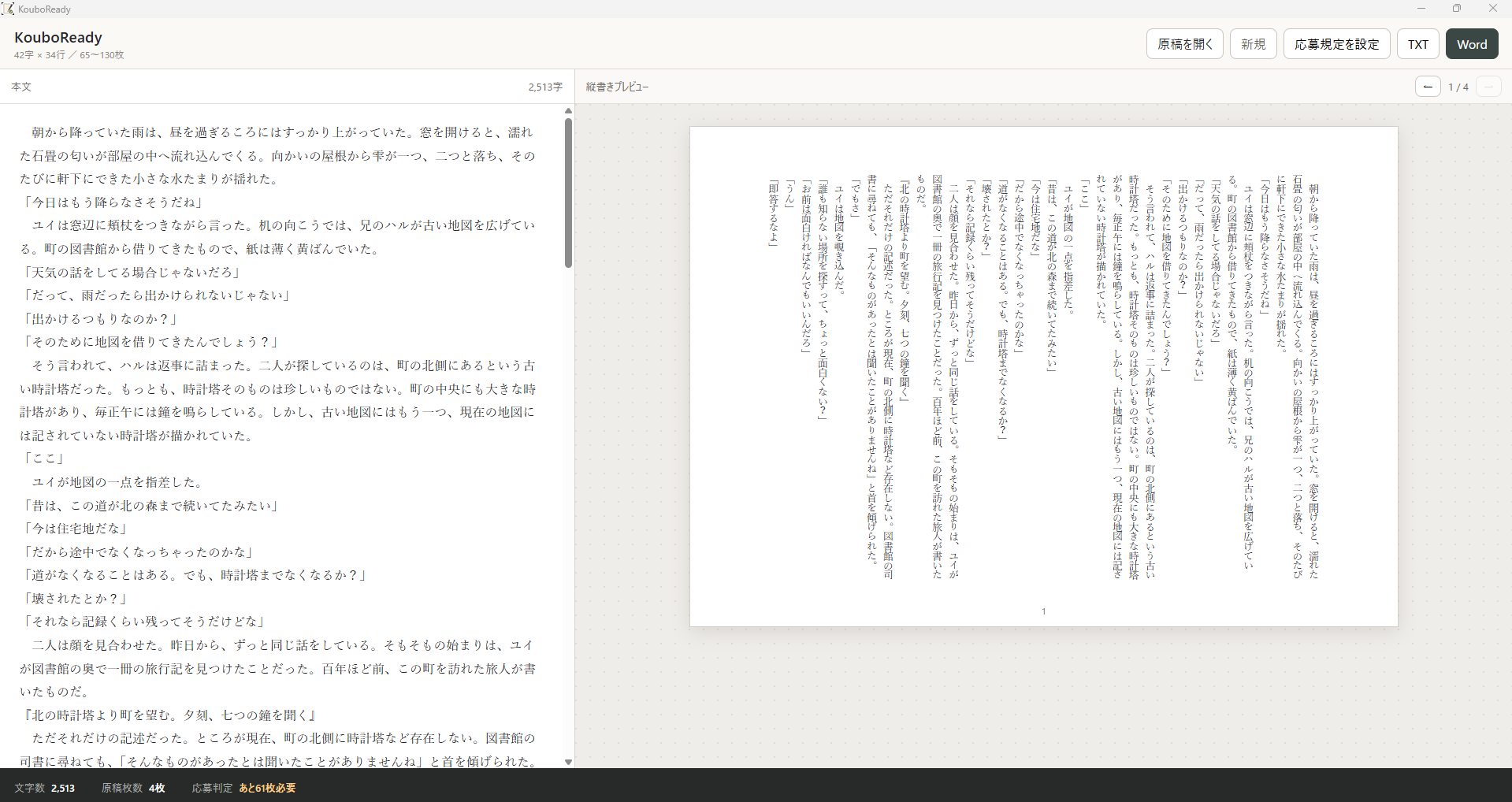Click the 応募判定 あと61枚必要 status
The width and height of the screenshot is (1512, 802).
(243, 788)
